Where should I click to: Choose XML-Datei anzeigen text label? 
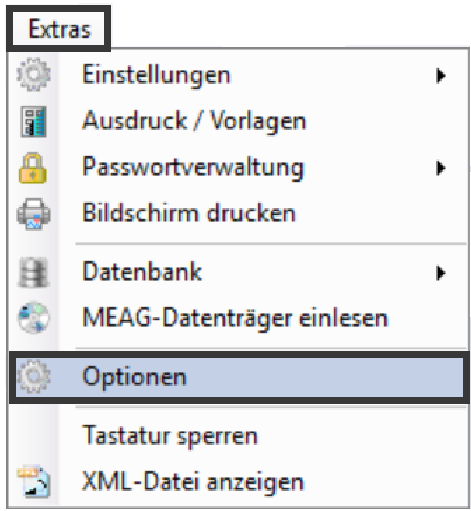[193, 482]
